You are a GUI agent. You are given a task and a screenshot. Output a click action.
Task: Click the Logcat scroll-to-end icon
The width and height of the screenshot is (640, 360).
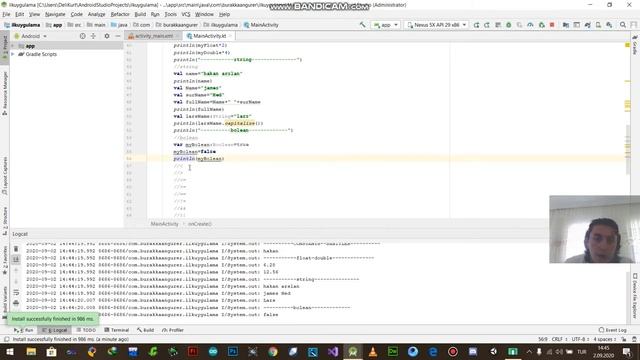16,259
